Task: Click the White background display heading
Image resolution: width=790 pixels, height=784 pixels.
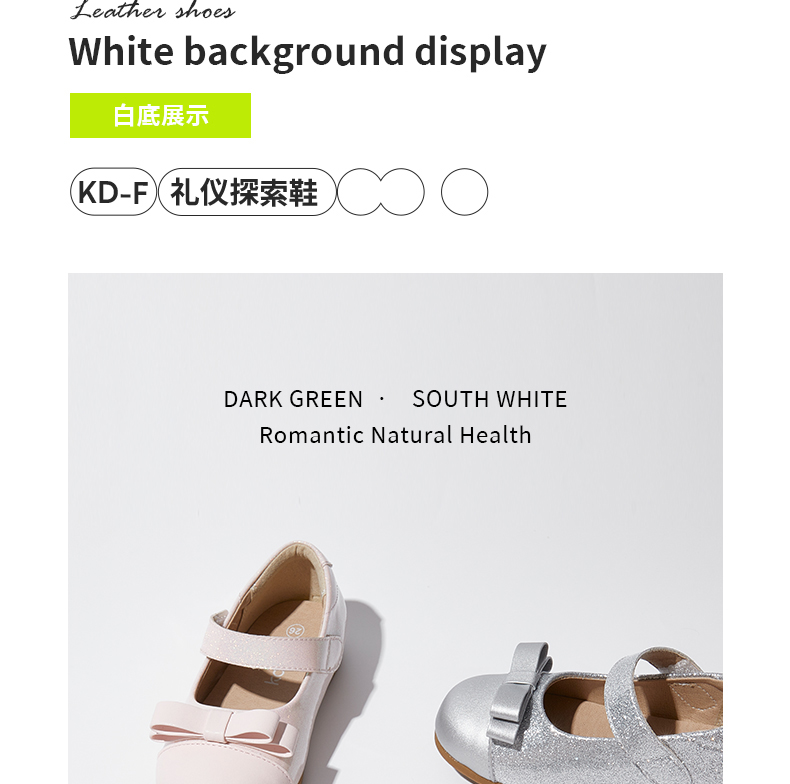Action: click(x=307, y=52)
